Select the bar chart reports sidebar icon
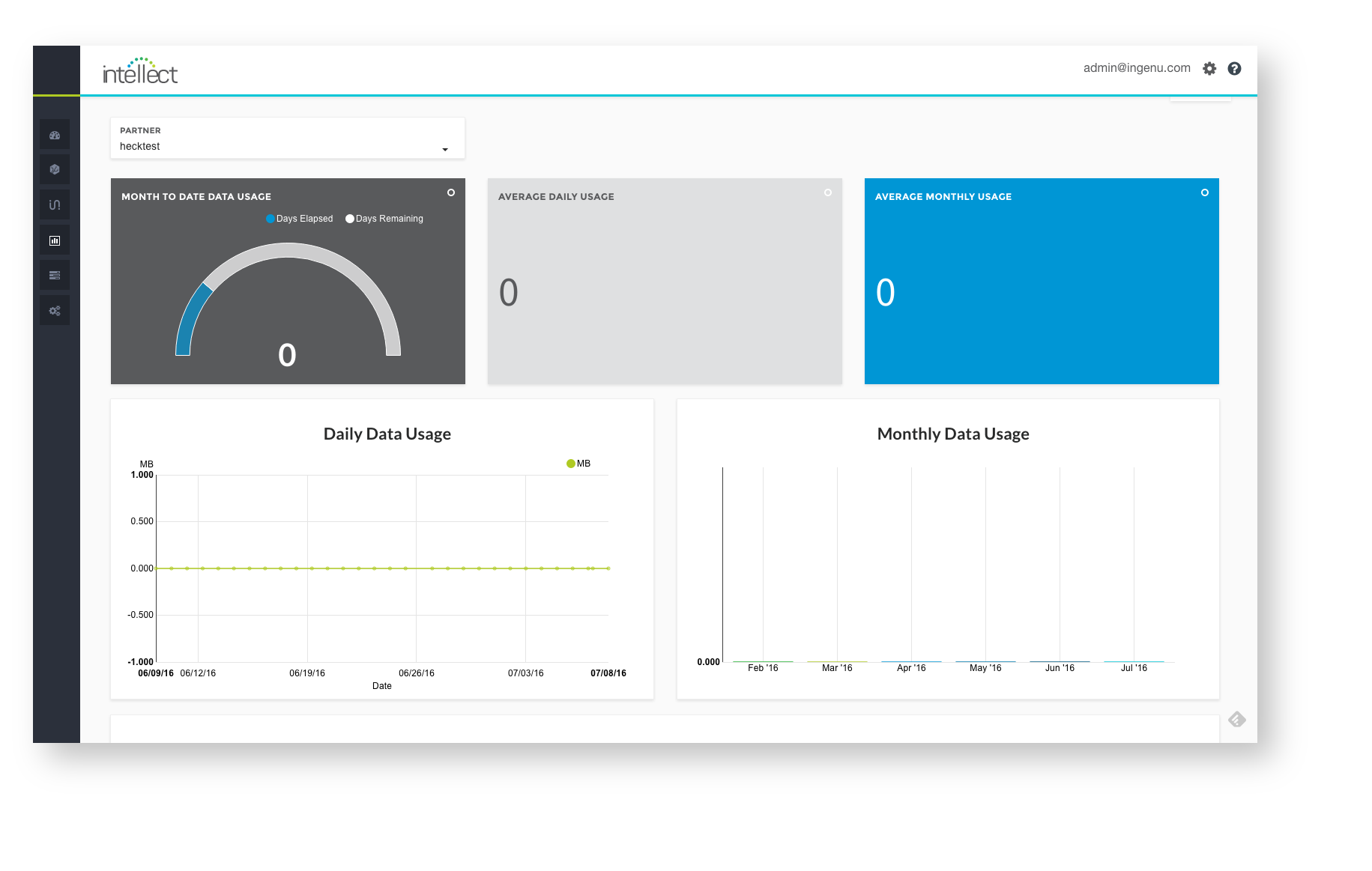 (55, 240)
